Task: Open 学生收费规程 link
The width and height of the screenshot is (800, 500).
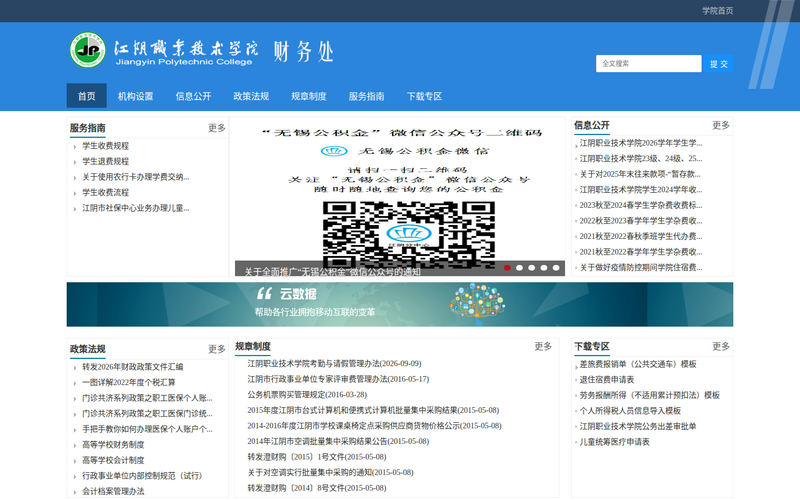Action: click(x=106, y=146)
